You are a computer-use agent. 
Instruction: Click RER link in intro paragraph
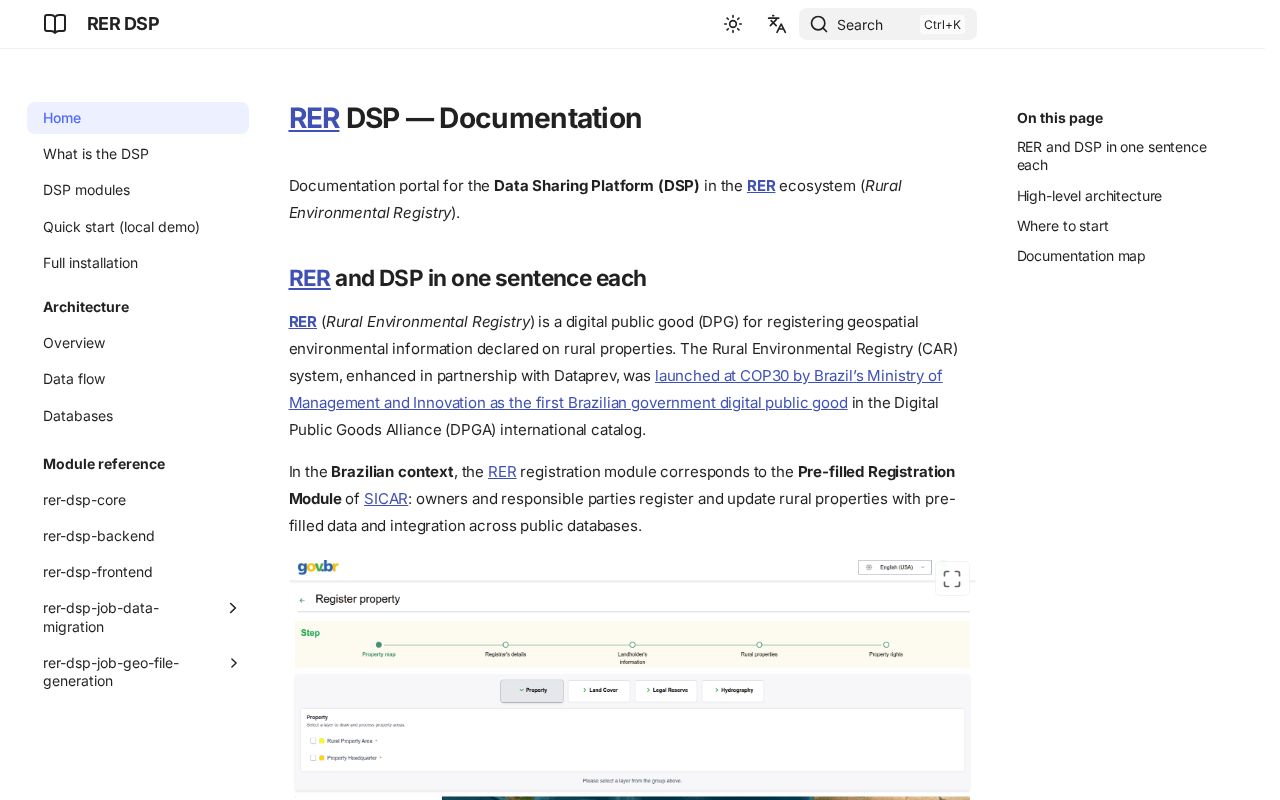(x=761, y=185)
